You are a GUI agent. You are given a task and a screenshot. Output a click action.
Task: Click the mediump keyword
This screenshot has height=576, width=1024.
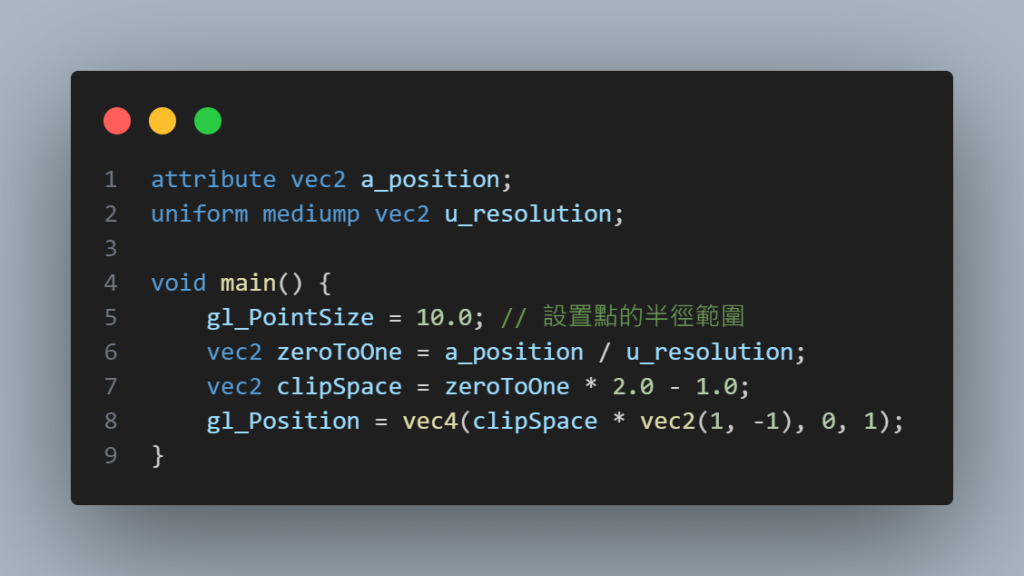point(311,215)
